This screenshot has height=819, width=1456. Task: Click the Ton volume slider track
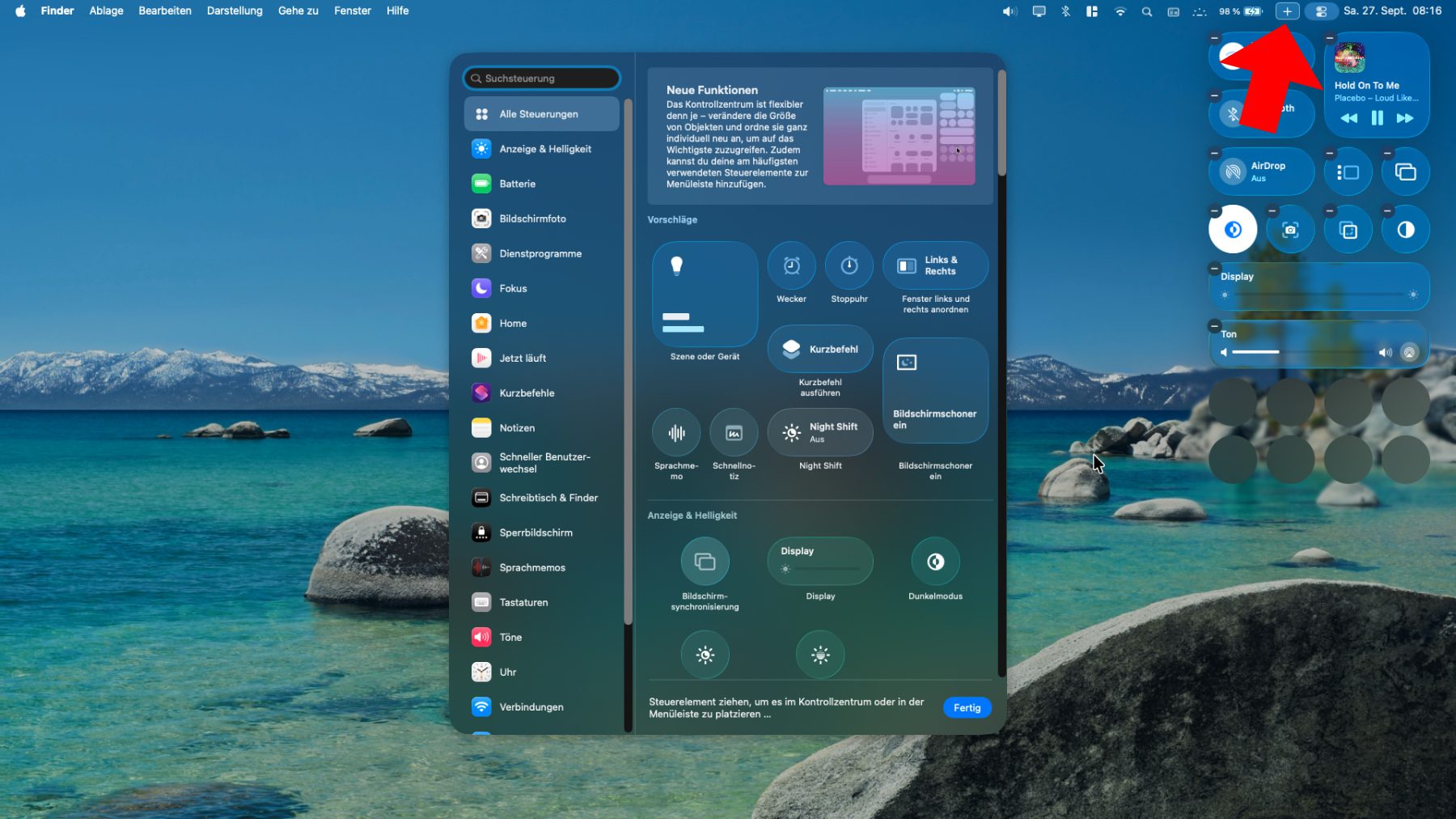[x=1302, y=352]
